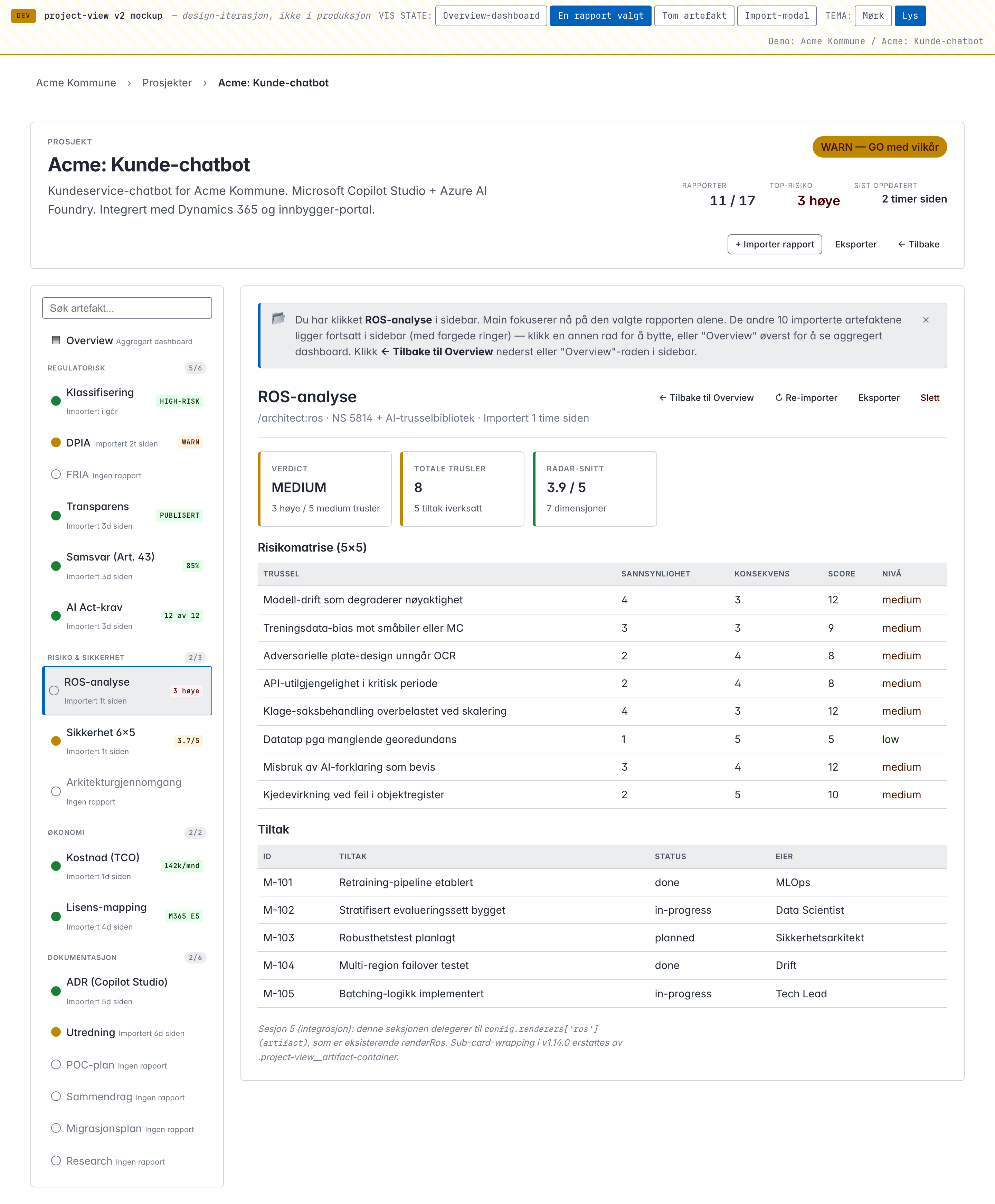Click the 3.7/5 badge on Sikkerhet
The width and height of the screenshot is (995, 1204).
188,741
